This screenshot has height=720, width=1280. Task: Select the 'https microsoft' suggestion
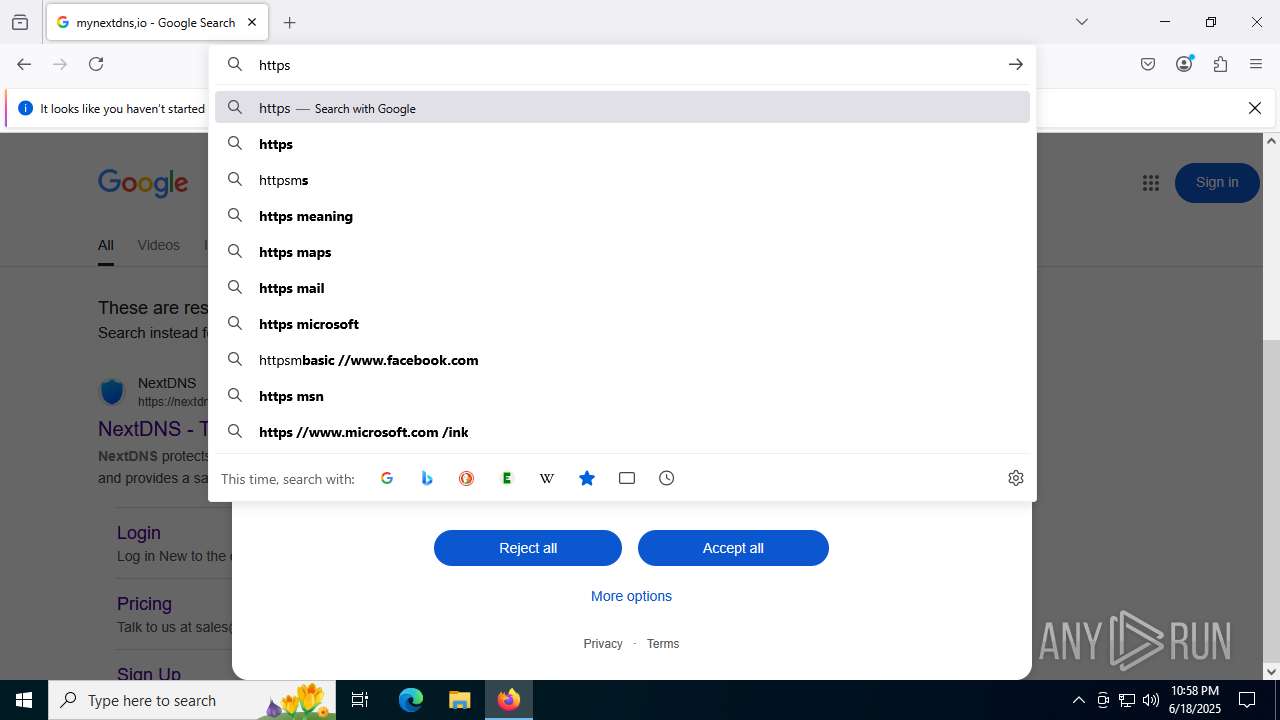[622, 324]
